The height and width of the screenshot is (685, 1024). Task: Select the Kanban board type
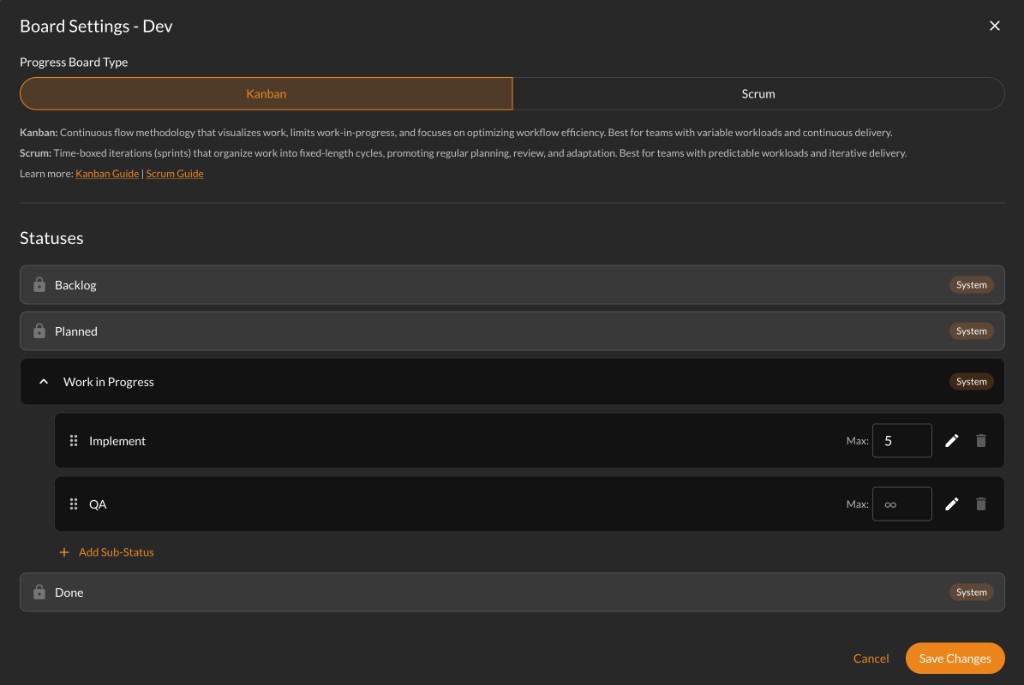point(266,93)
